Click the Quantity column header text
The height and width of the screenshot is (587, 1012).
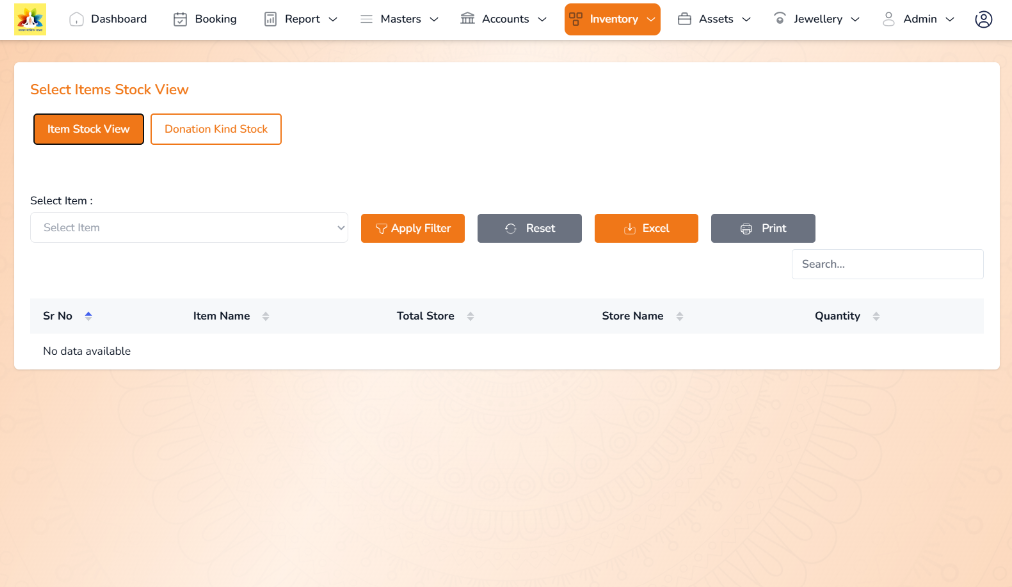pos(837,316)
